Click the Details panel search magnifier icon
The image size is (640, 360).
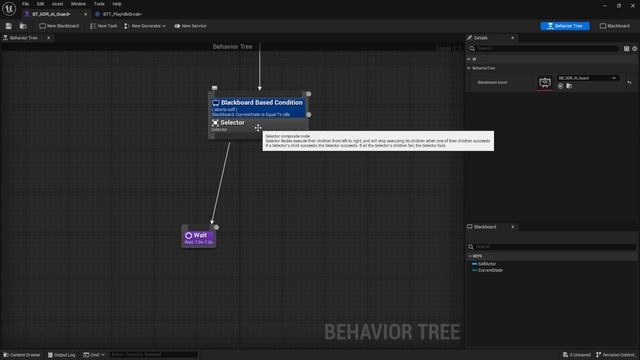pyautogui.click(x=472, y=49)
